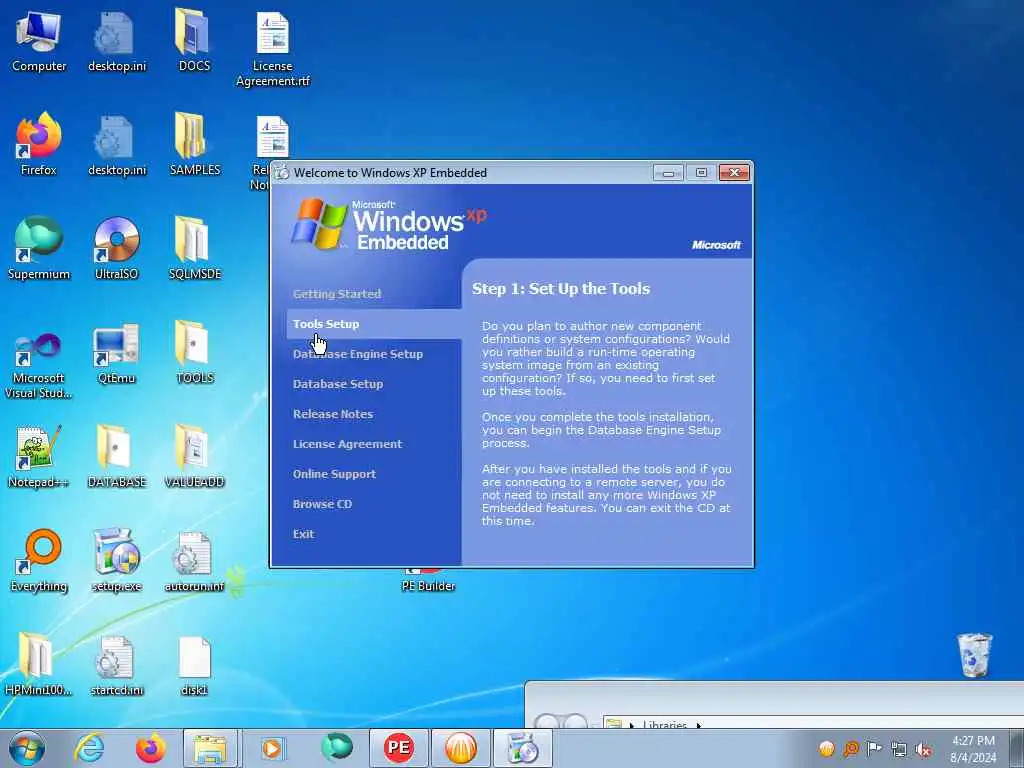
Task: Open the SQLMSDE folder icon
Action: pyautogui.click(x=195, y=248)
